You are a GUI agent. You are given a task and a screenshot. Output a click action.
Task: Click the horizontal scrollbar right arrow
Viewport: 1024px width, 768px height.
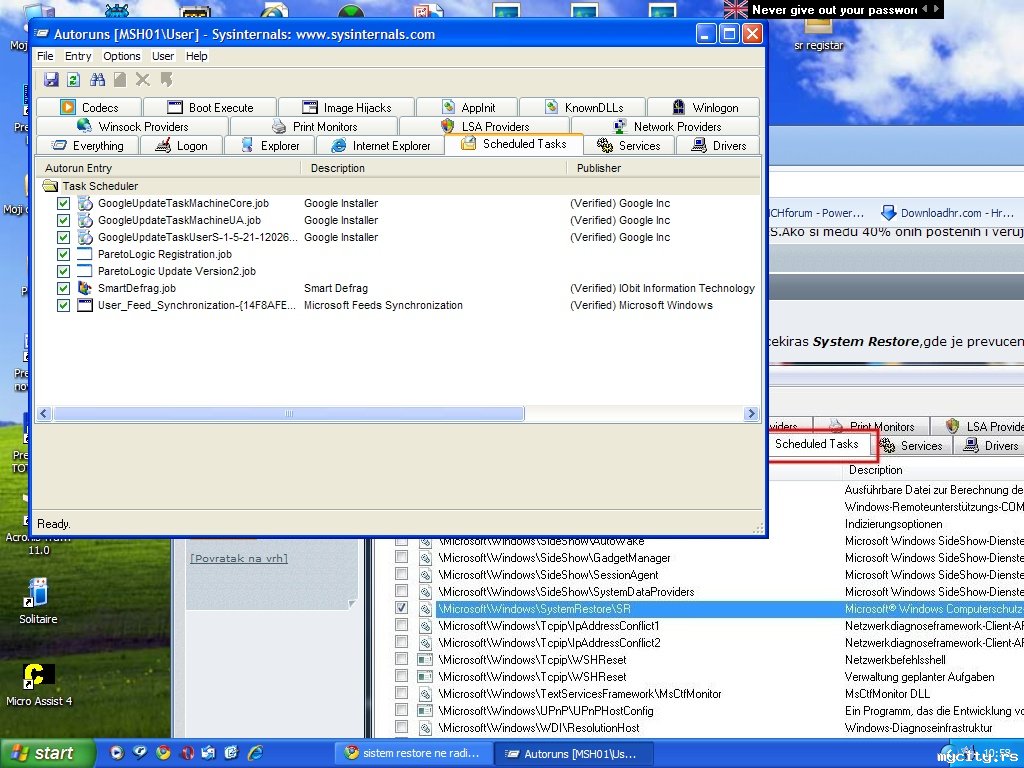751,413
